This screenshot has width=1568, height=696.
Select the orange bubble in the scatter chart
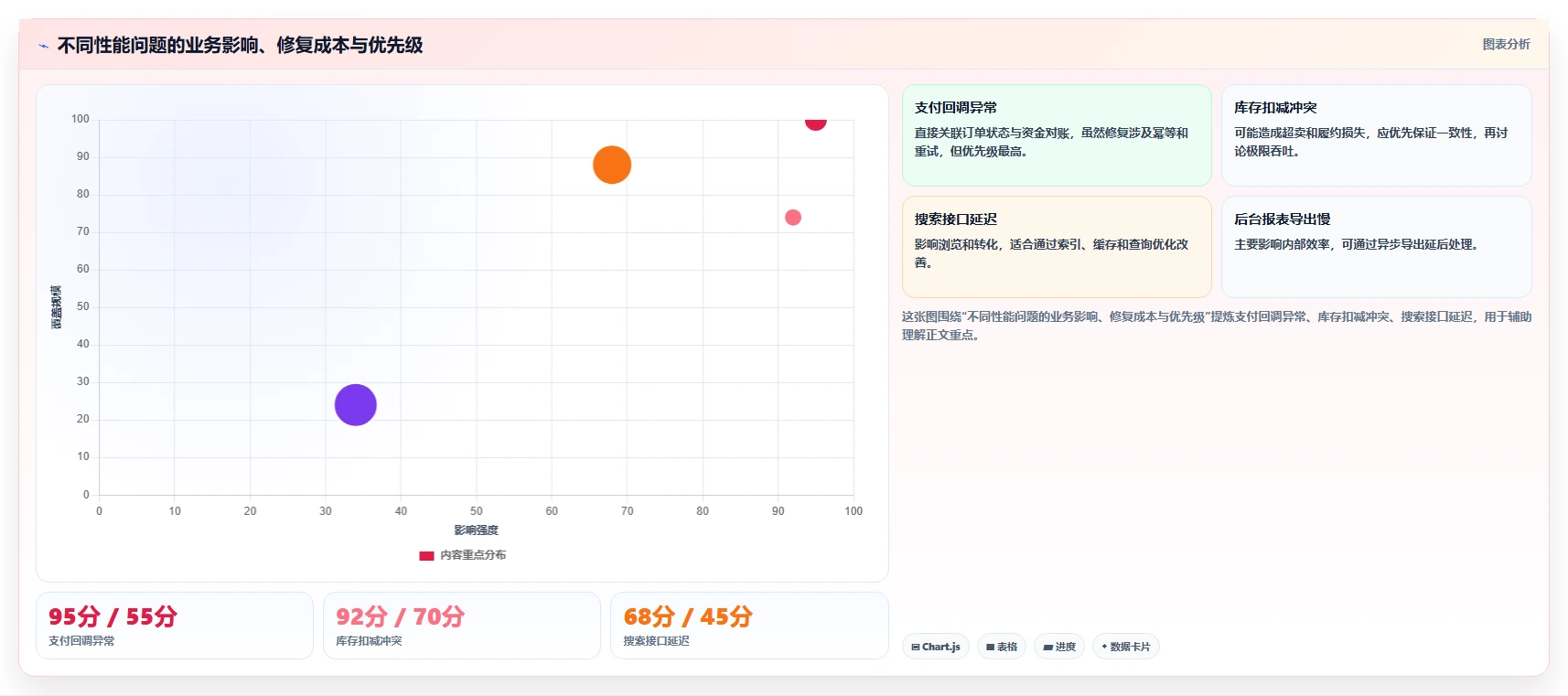click(612, 165)
